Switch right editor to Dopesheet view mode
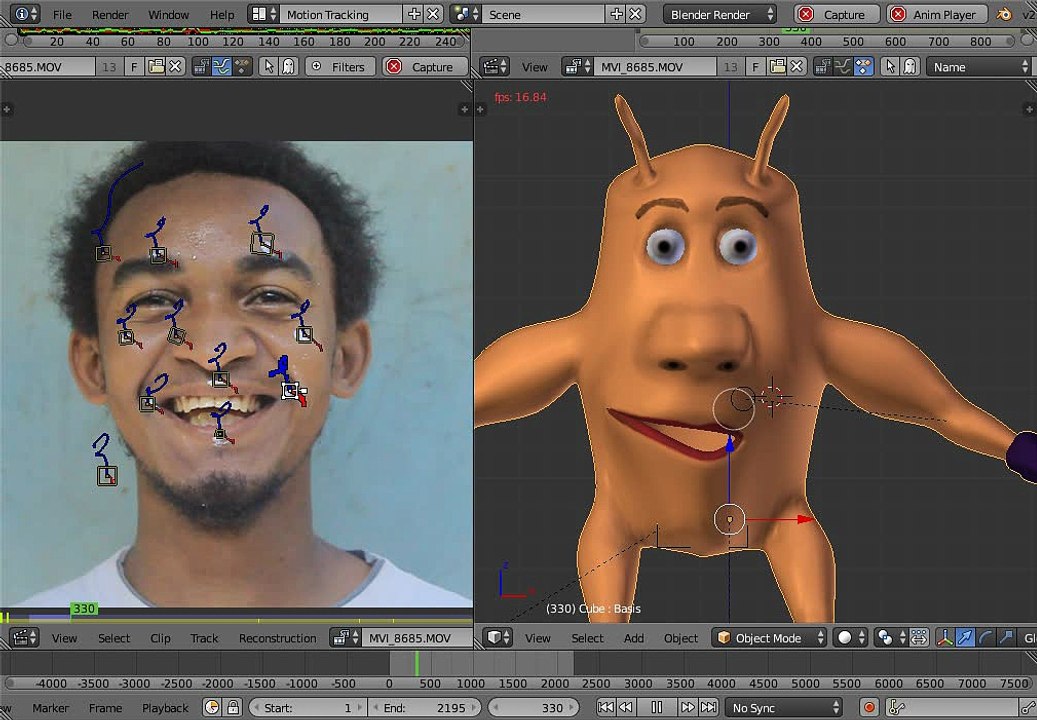1037x720 pixels. pos(863,67)
